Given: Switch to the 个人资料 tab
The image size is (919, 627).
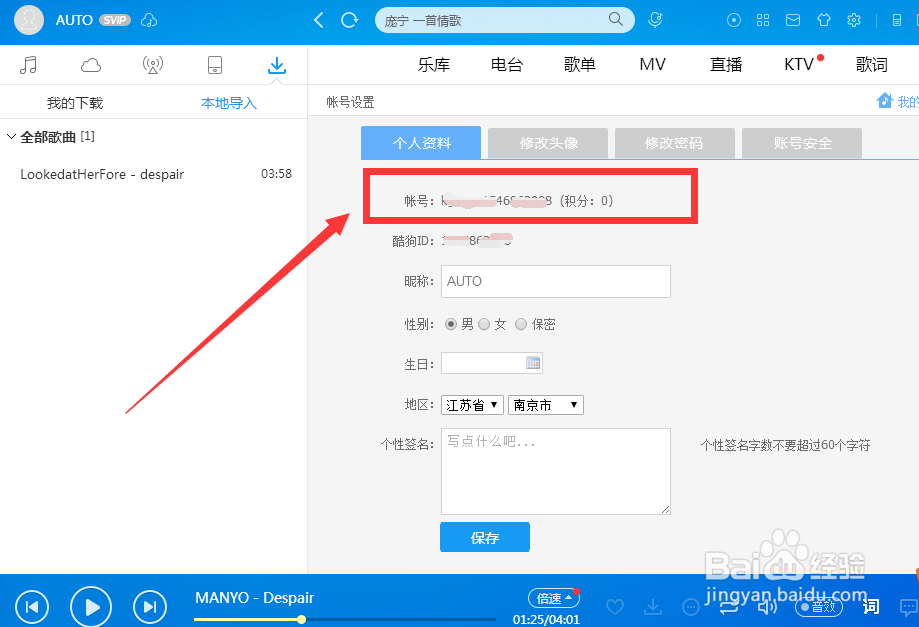Looking at the screenshot, I should (x=421, y=143).
